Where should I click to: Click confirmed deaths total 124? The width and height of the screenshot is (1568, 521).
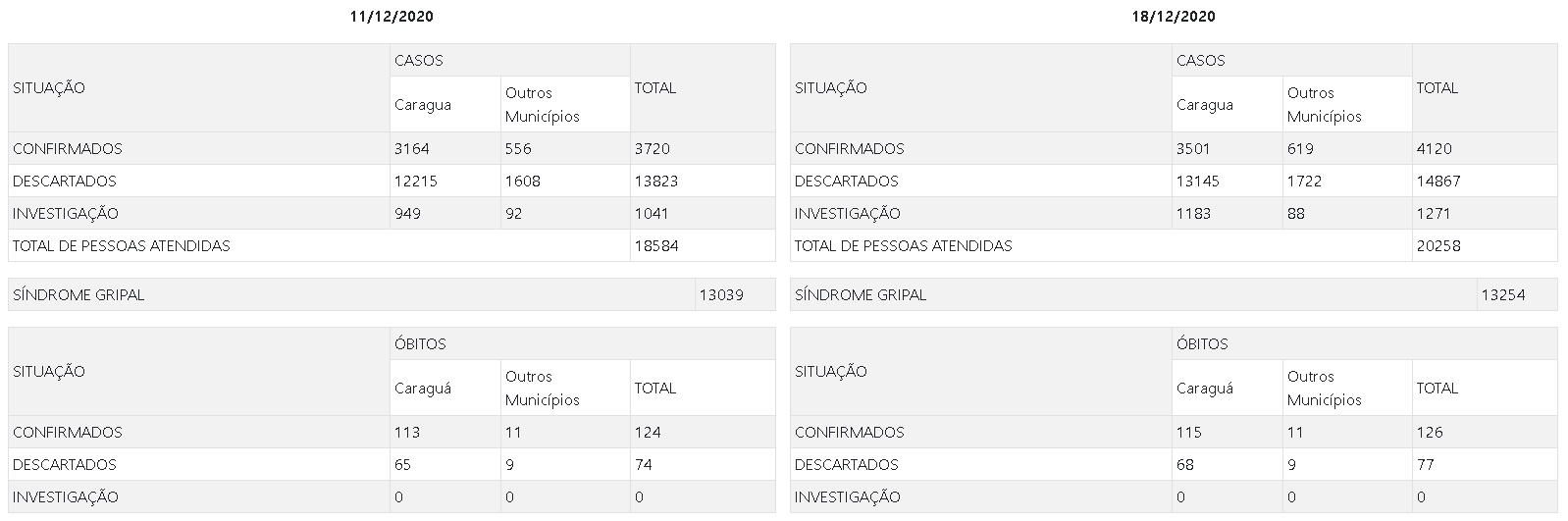click(648, 433)
